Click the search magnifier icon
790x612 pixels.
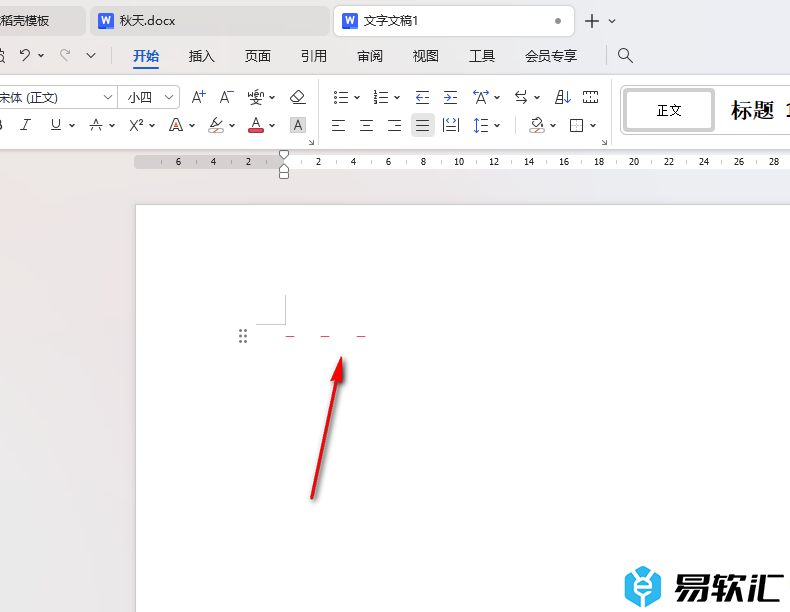point(625,55)
